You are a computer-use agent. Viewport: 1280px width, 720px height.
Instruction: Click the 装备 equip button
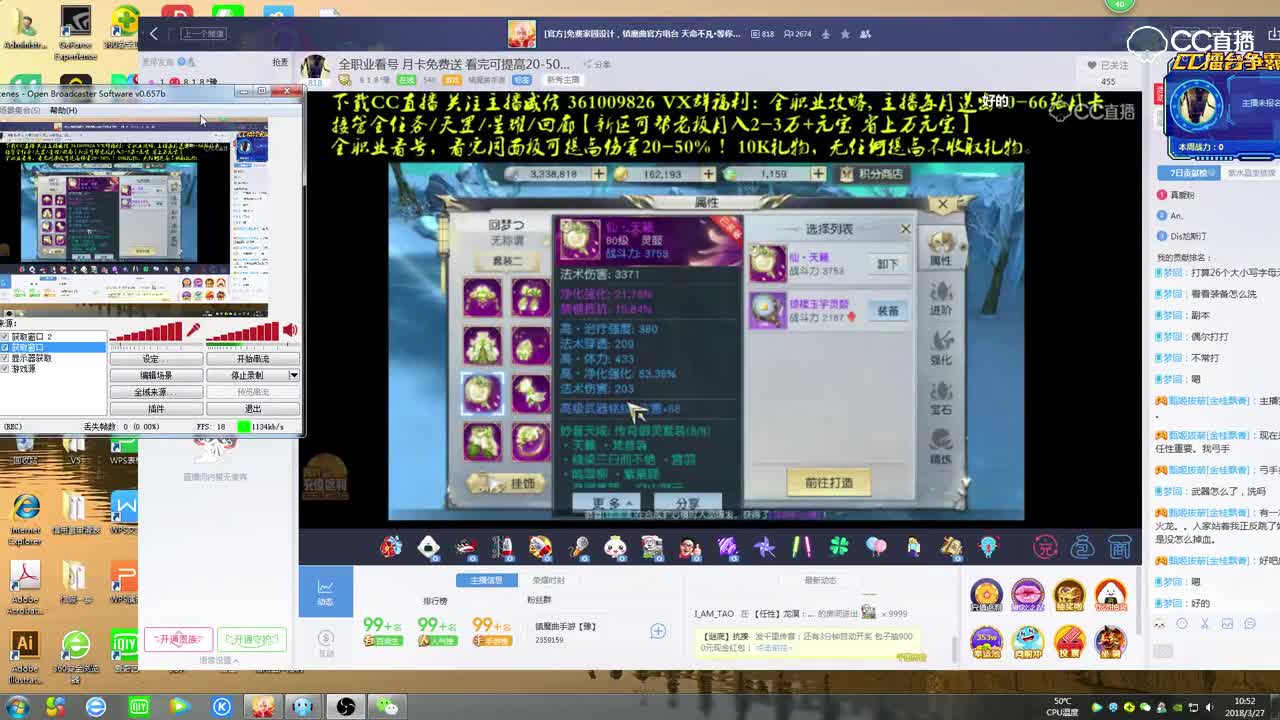887,311
